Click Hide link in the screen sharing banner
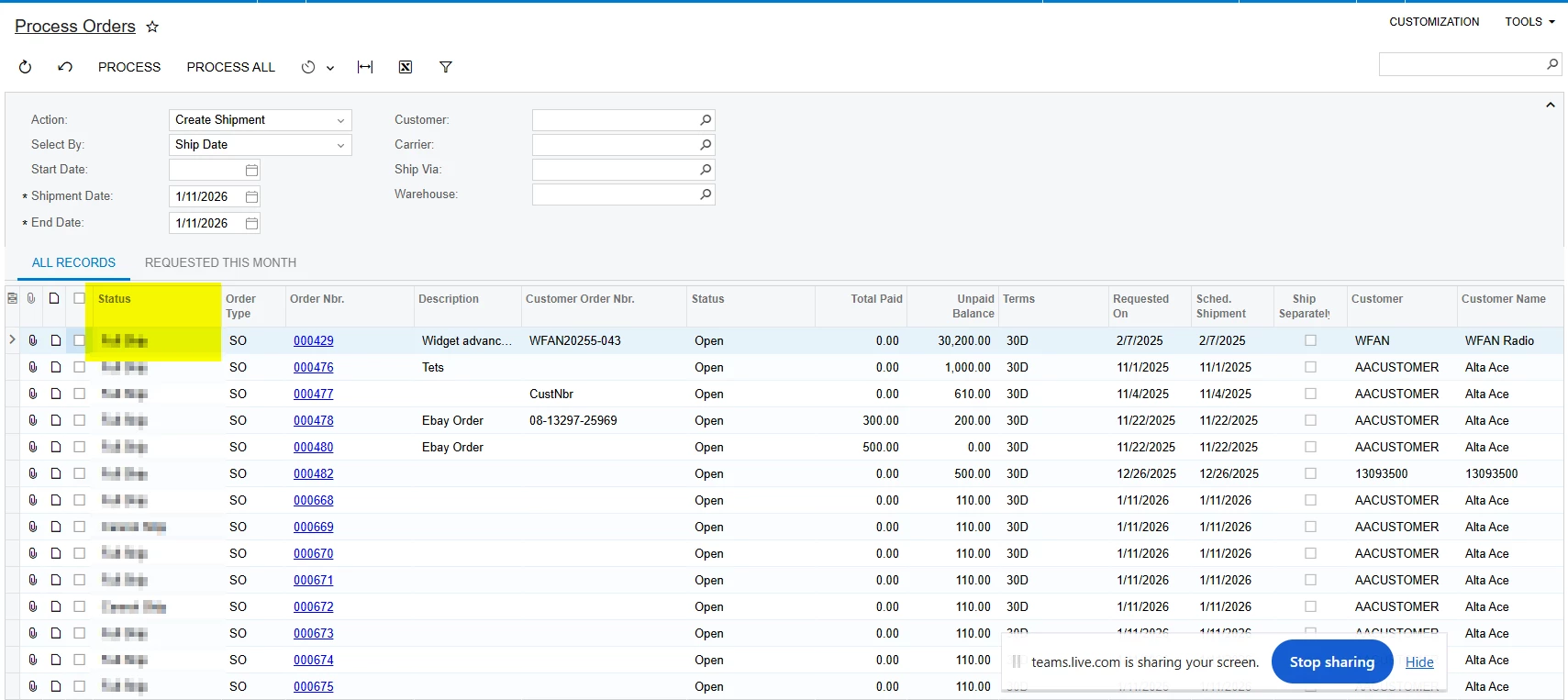This screenshot has width=1568, height=700. pos(1419,662)
